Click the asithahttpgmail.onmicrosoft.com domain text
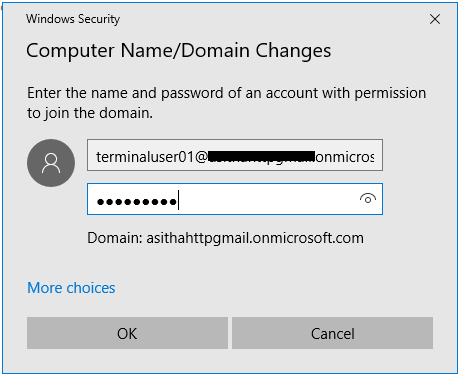Viewport: 461px width, 377px height. (255, 238)
